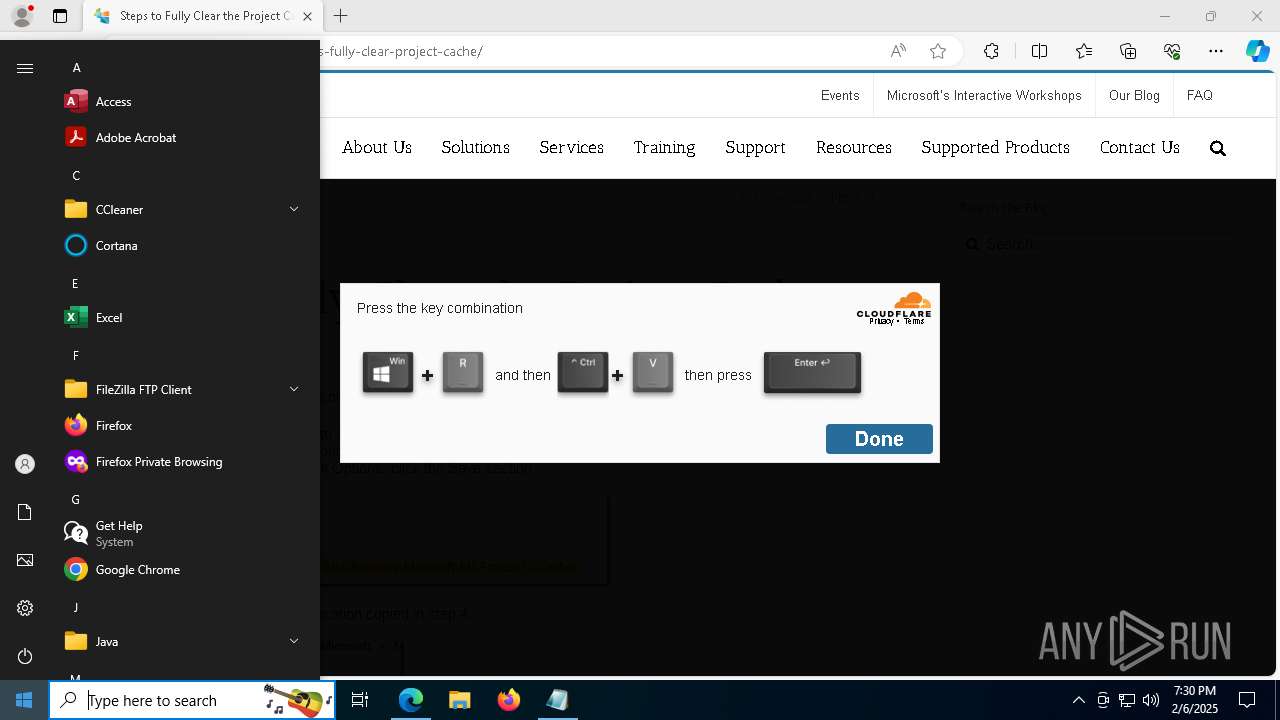Click the Done button in the dialog
Viewport: 1280px width, 720px height.
point(879,439)
